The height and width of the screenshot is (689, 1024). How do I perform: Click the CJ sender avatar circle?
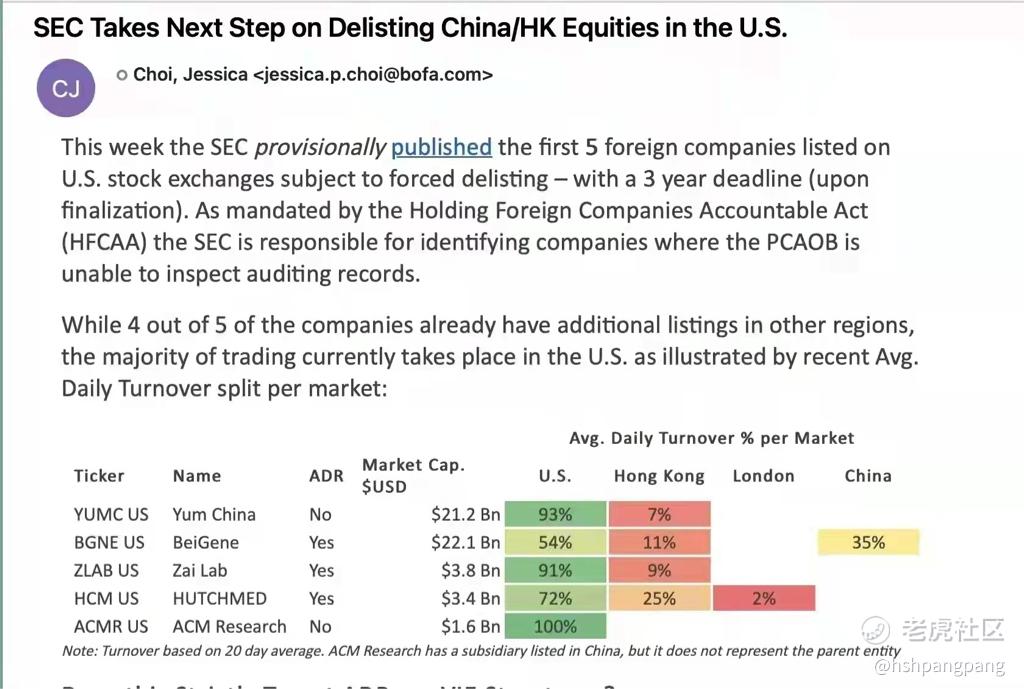tap(66, 88)
